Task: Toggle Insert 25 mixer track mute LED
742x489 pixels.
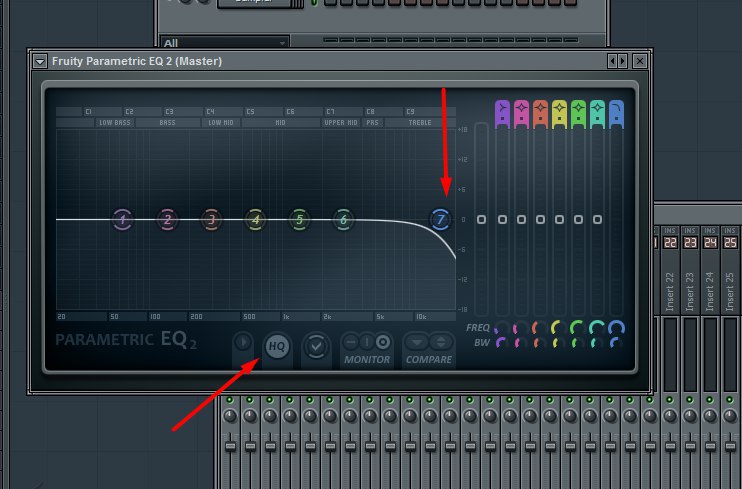Action: click(729, 400)
